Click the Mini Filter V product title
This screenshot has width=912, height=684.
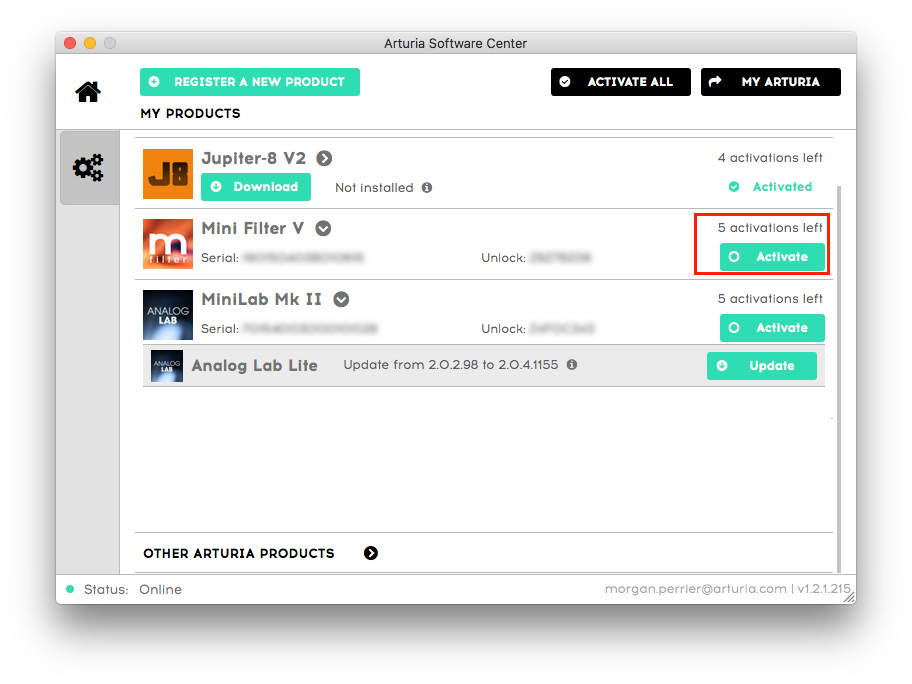252,229
